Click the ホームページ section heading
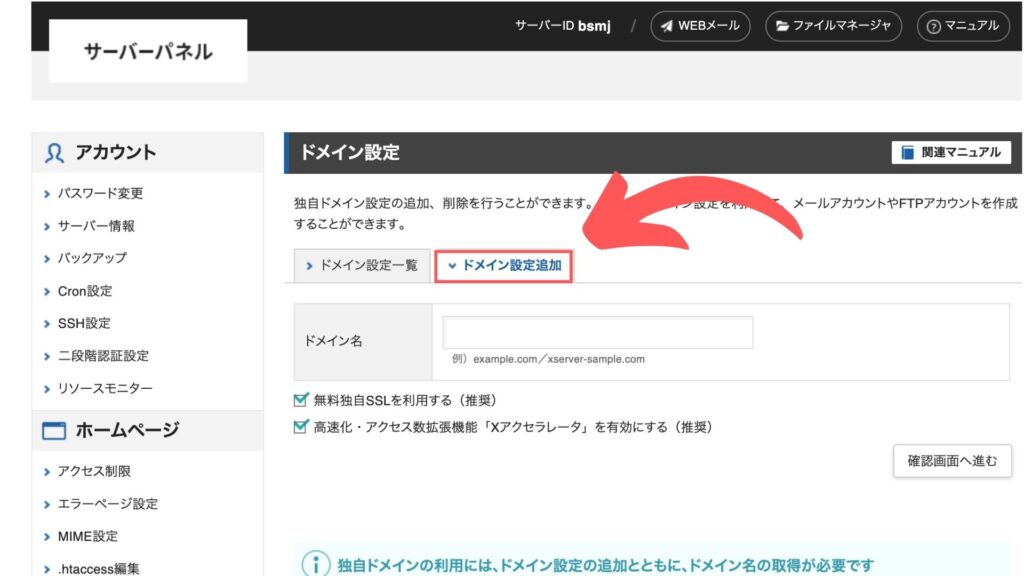This screenshot has width=1024, height=576. click(x=127, y=430)
